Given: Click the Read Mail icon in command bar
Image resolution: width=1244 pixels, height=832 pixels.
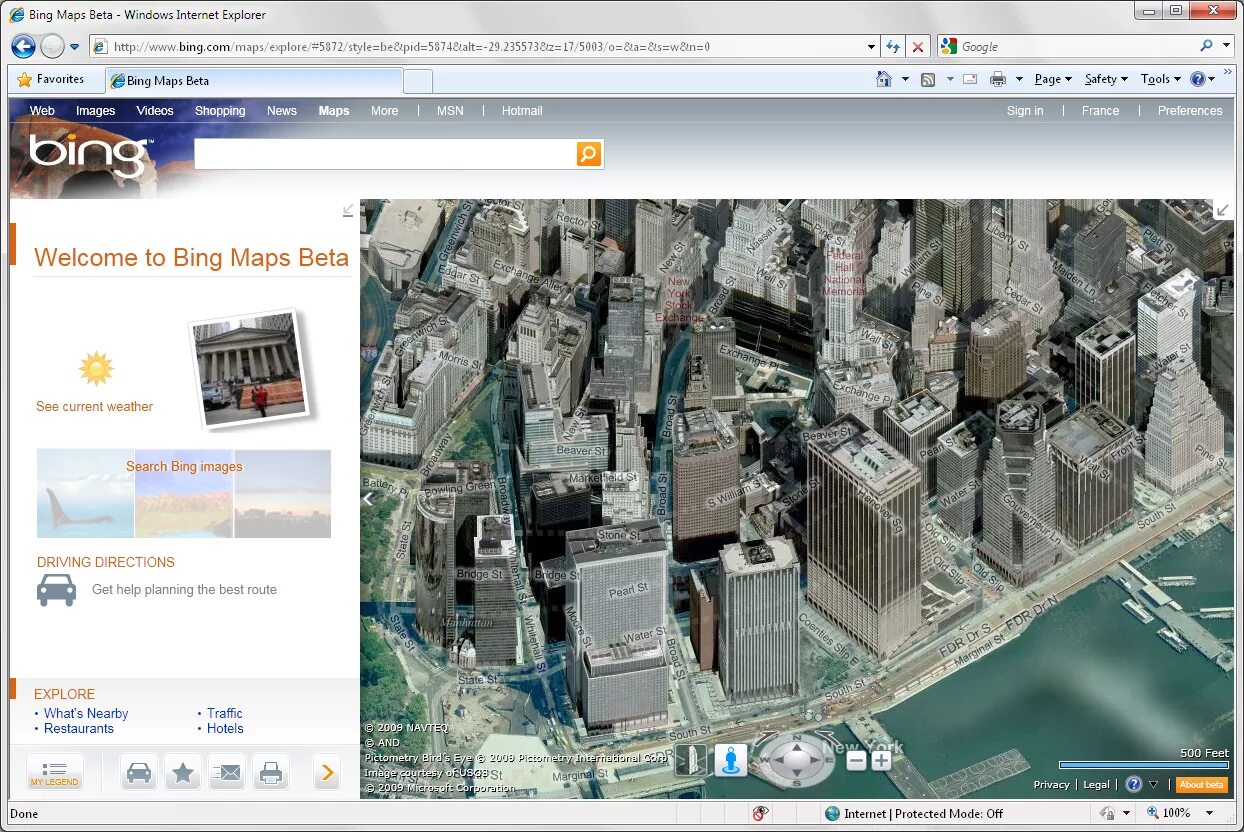Looking at the screenshot, I should pyautogui.click(x=969, y=79).
